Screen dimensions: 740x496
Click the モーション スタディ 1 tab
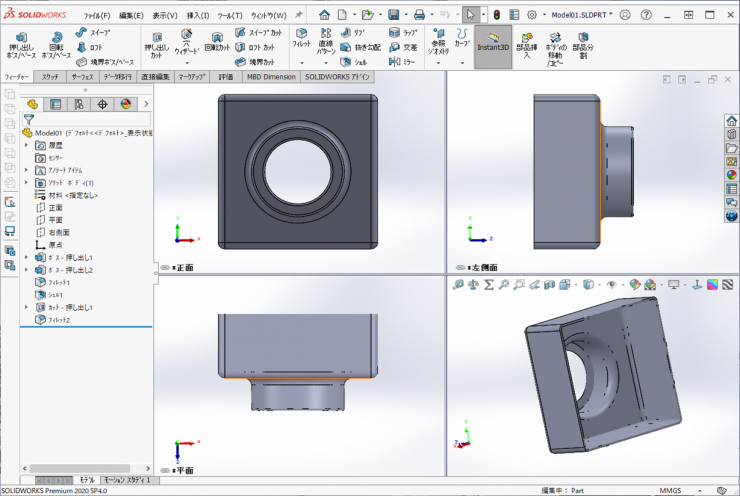(x=129, y=480)
